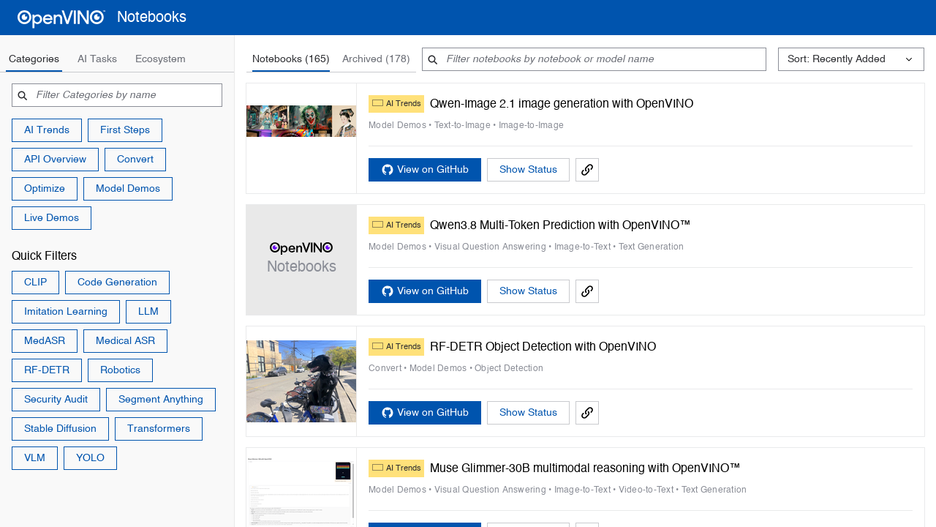
Task: Apply the YOLO quick filter
Action: tap(90, 458)
